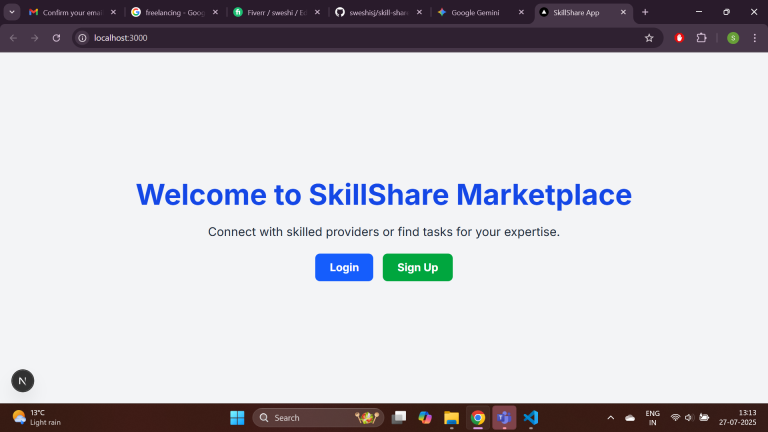
Task: Open a new browser tab
Action: tap(645, 12)
